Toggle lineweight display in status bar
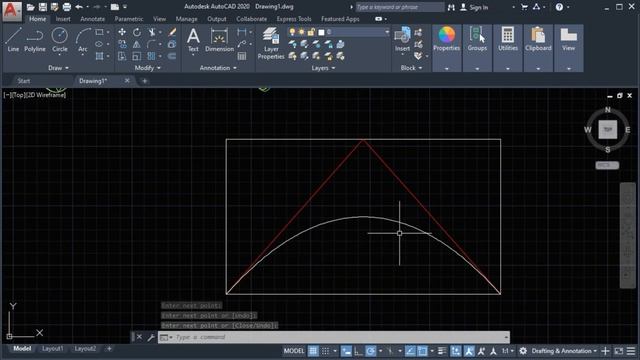The width and height of the screenshot is (640, 360). point(442,351)
